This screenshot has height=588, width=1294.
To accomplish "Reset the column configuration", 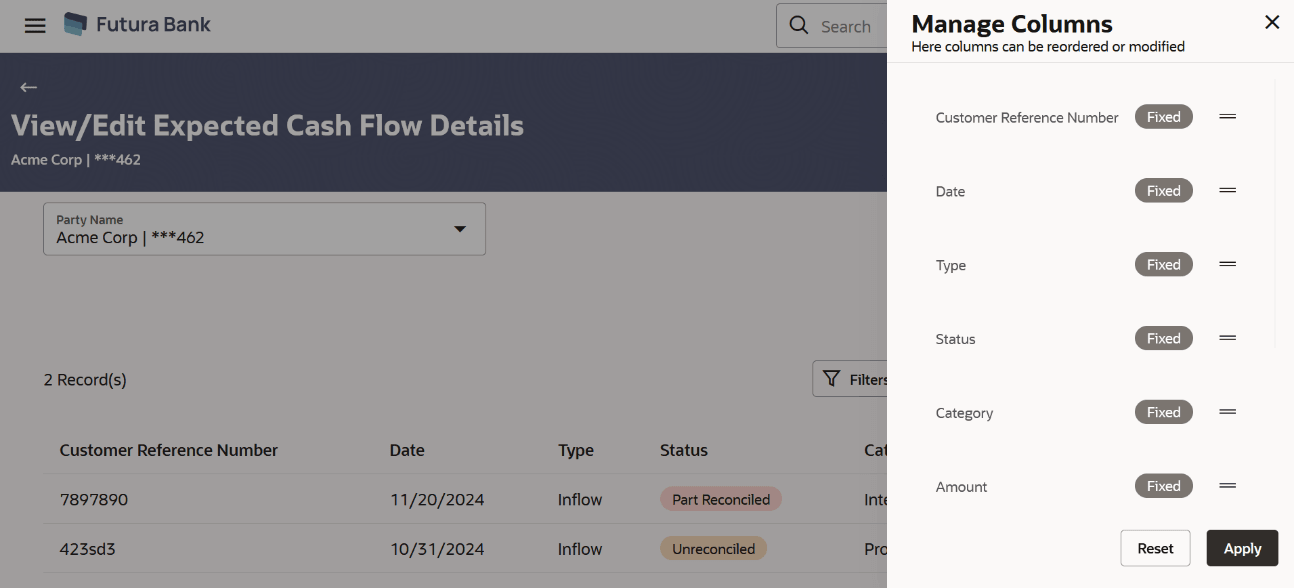I will (x=1155, y=548).
